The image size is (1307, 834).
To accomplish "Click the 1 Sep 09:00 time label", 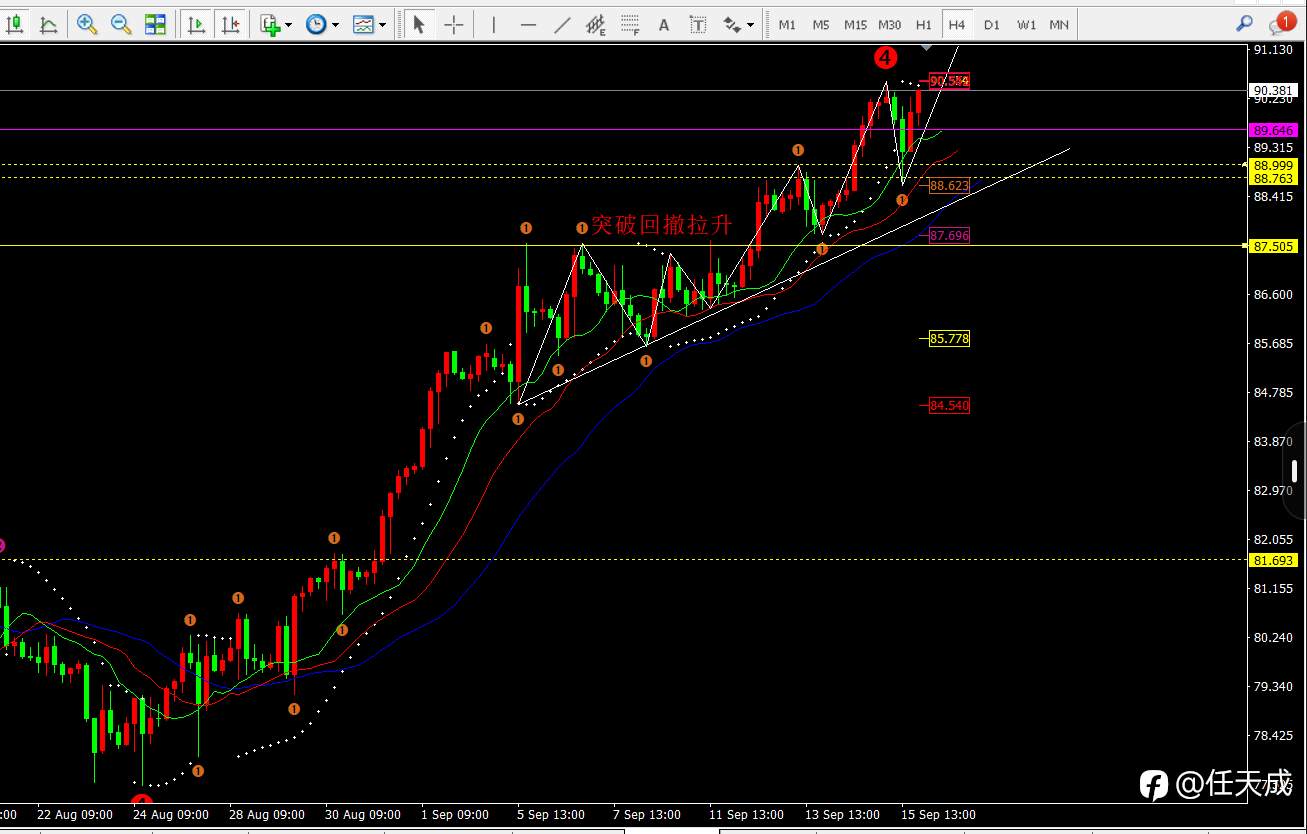I will coord(455,814).
